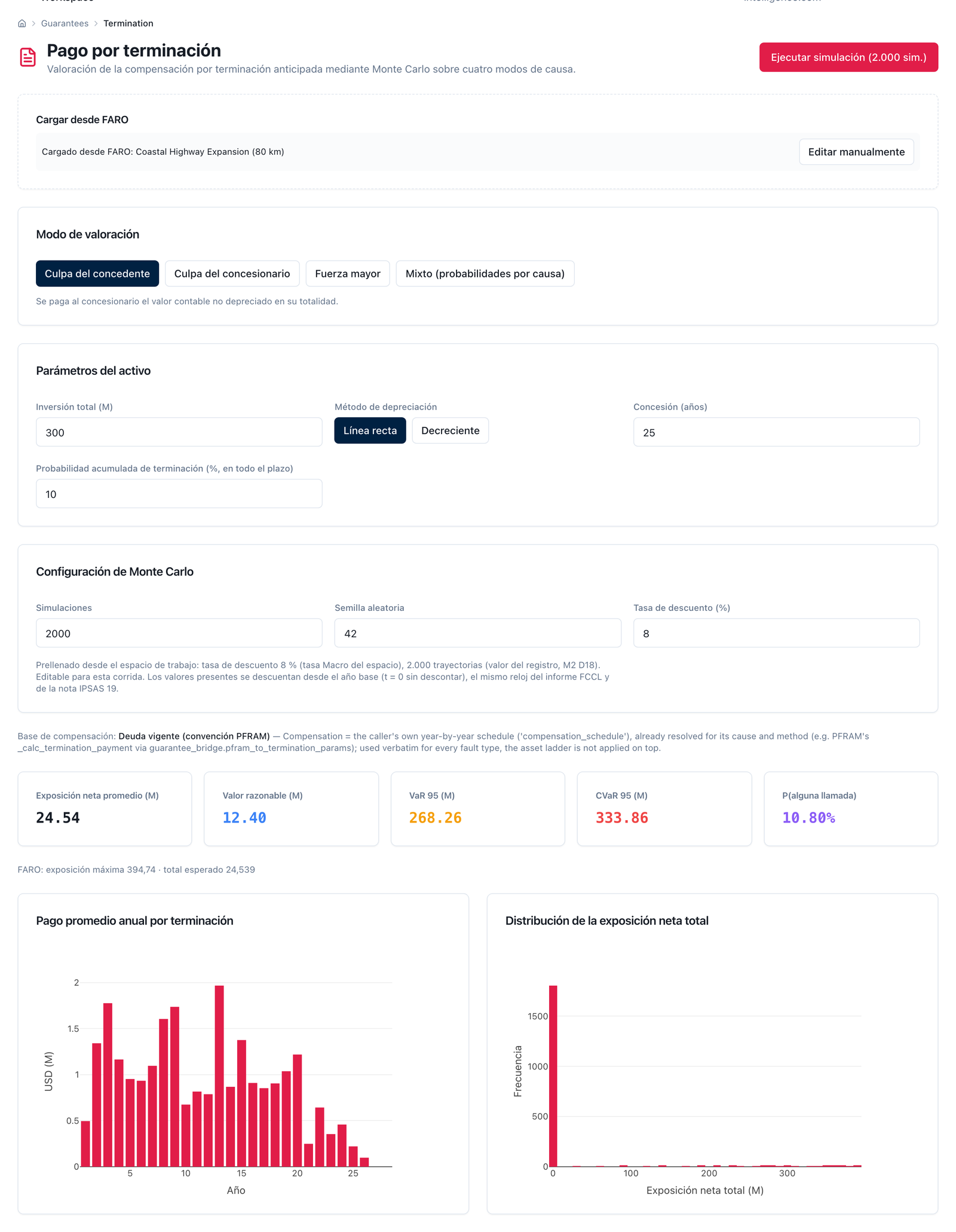Screen dimensions: 956x1232
Task: Click the Concesión (años) input field
Action: click(x=777, y=432)
